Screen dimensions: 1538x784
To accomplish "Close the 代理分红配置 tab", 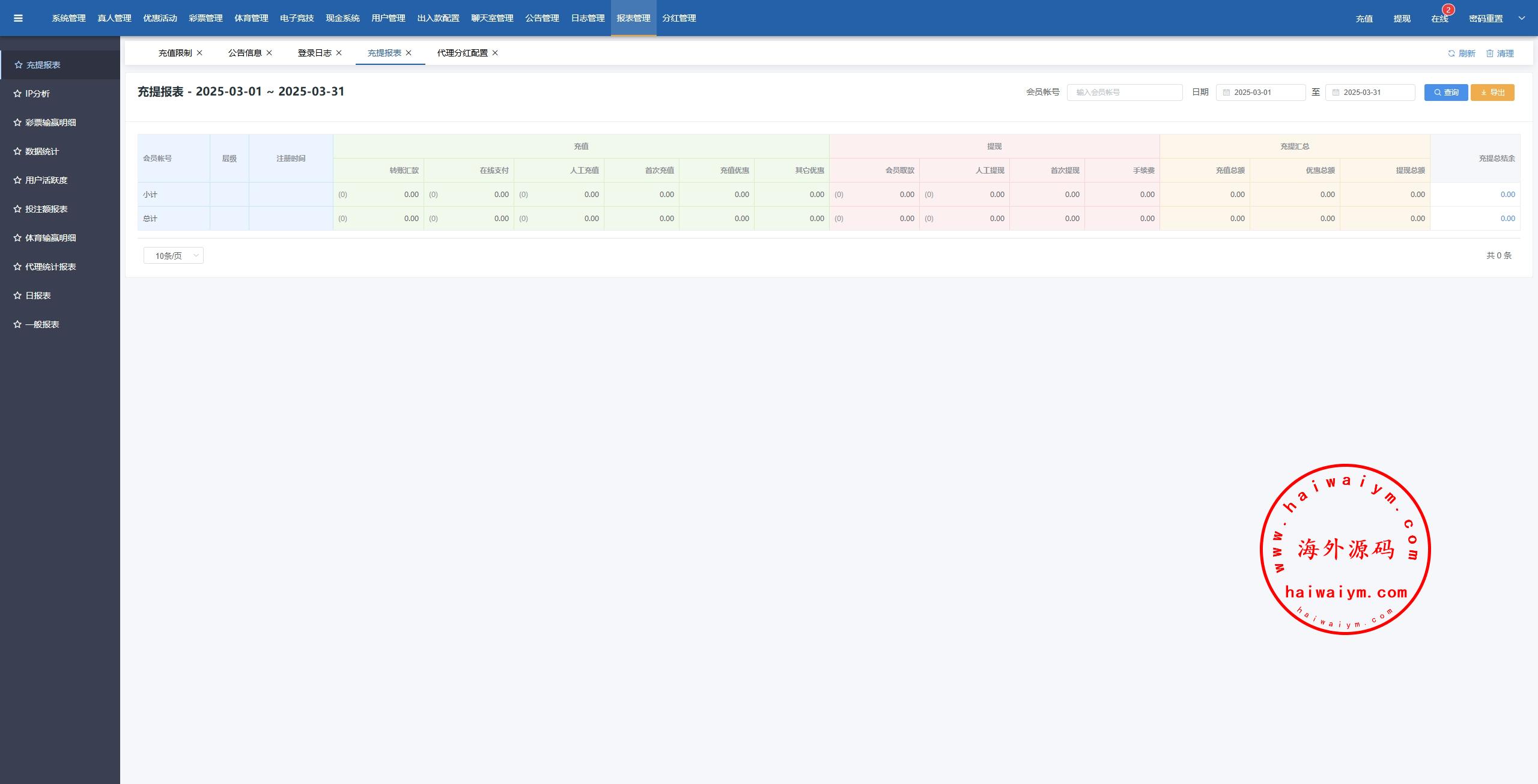I will 495,53.
